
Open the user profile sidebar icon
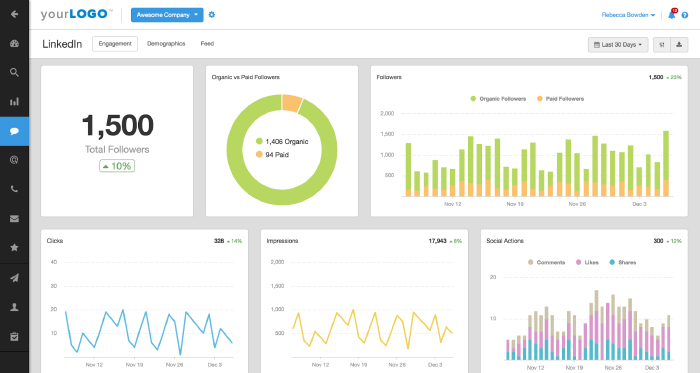14,307
